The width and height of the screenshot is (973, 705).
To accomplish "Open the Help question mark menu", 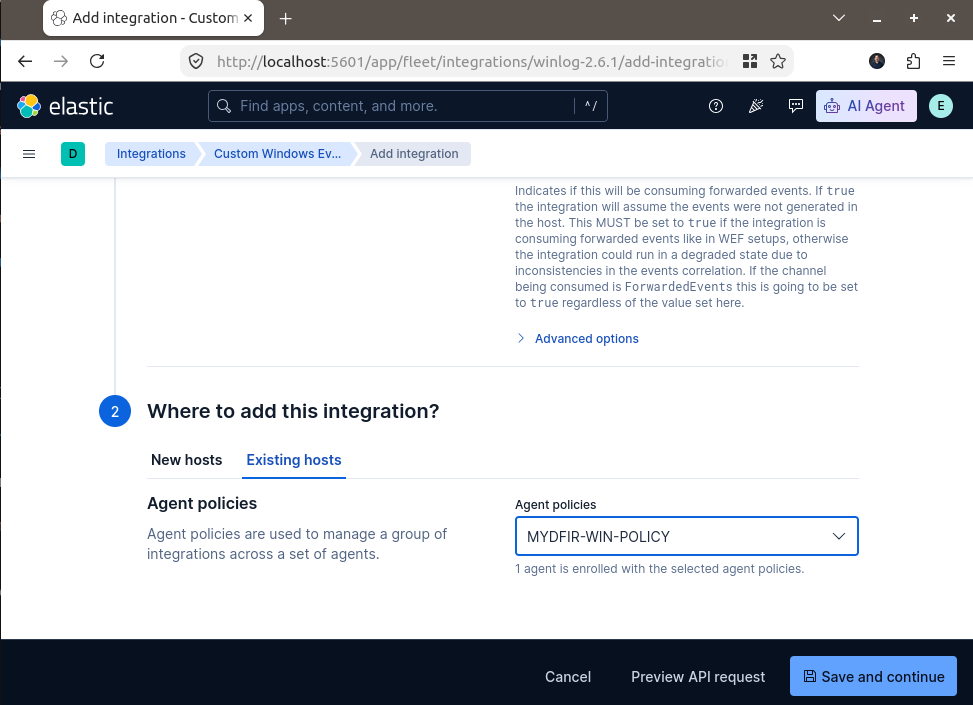I will 715,106.
